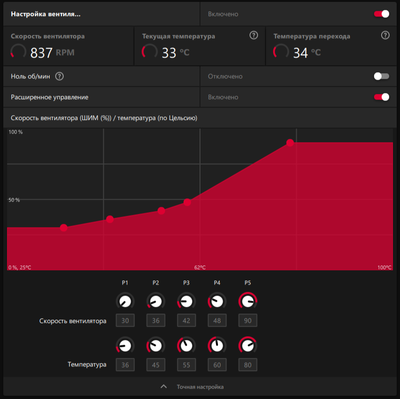Toggle the Настройка вентилятора switch off
Image resolution: width=400 pixels, height=399 pixels.
[x=381, y=14]
